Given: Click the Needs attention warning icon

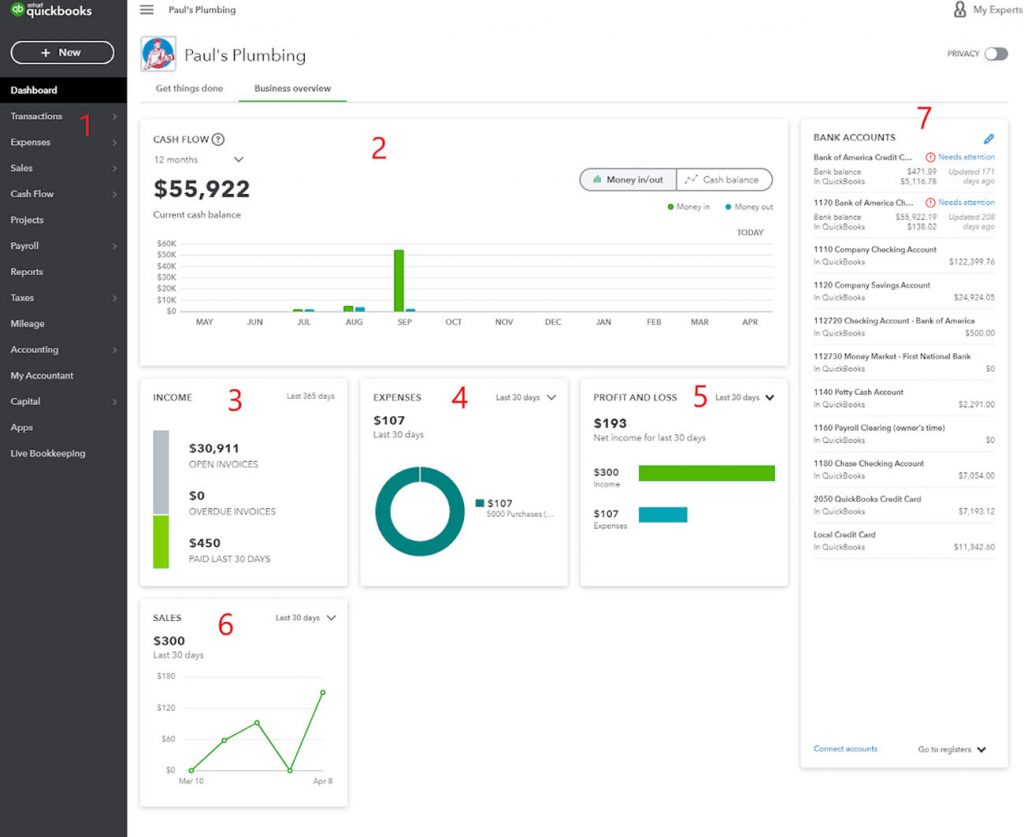Looking at the screenshot, I should [x=930, y=156].
